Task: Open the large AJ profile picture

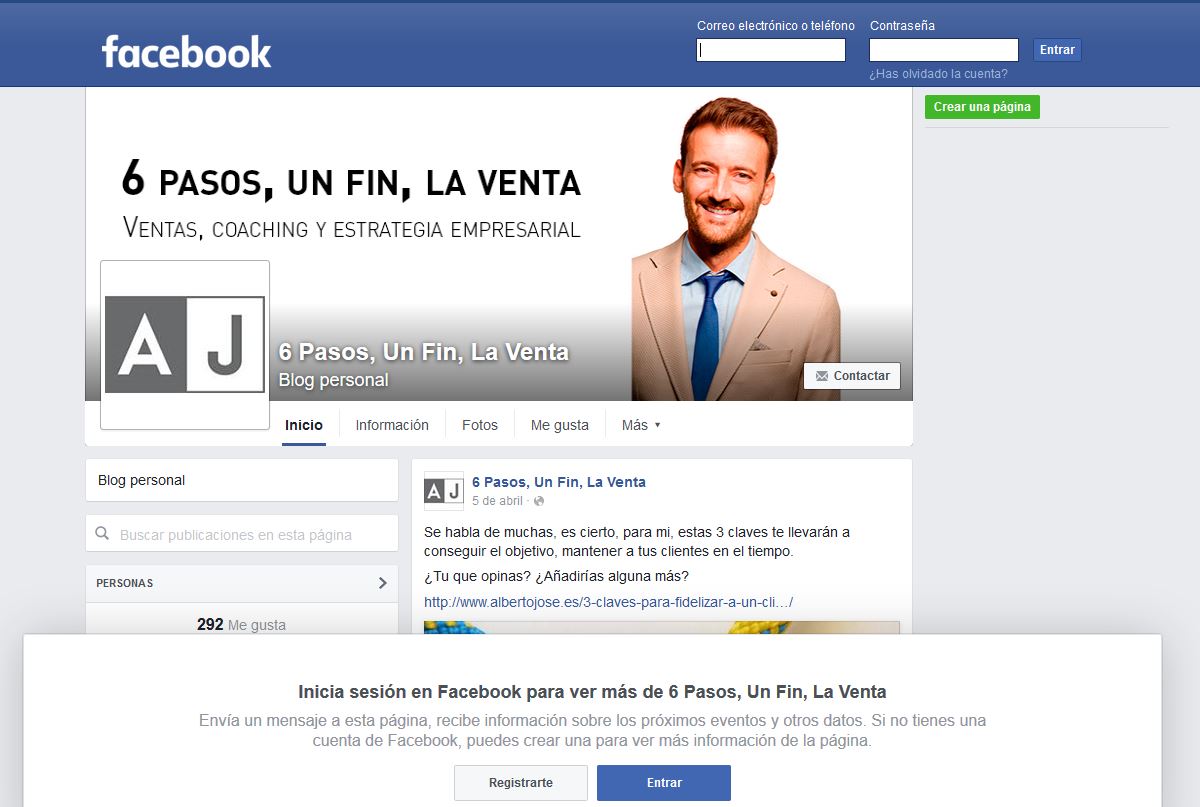Action: tap(185, 345)
